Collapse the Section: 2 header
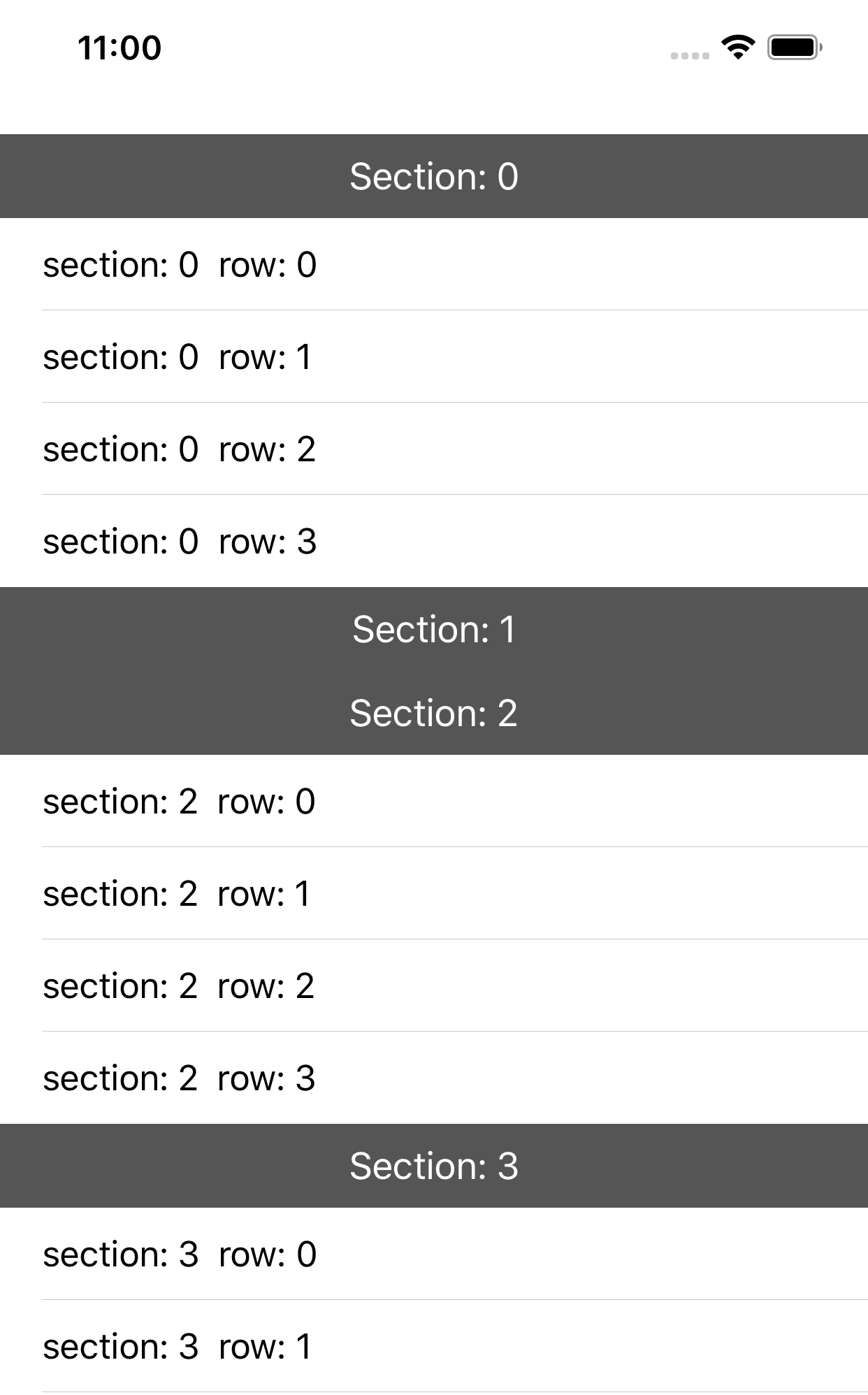Screen dimensions: 868x1395 coord(434,713)
